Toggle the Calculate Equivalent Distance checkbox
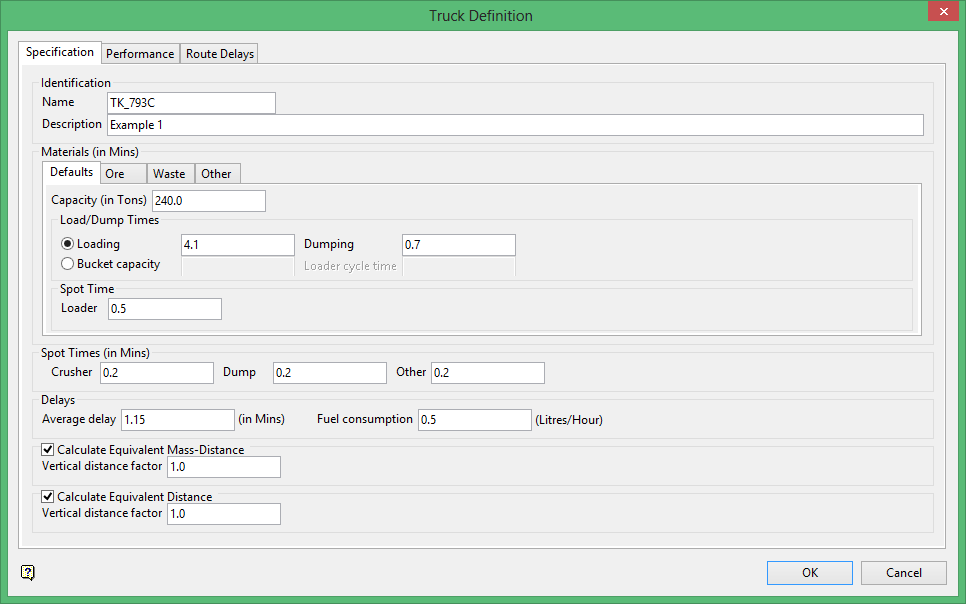Screen dimensions: 966x604 point(48,497)
